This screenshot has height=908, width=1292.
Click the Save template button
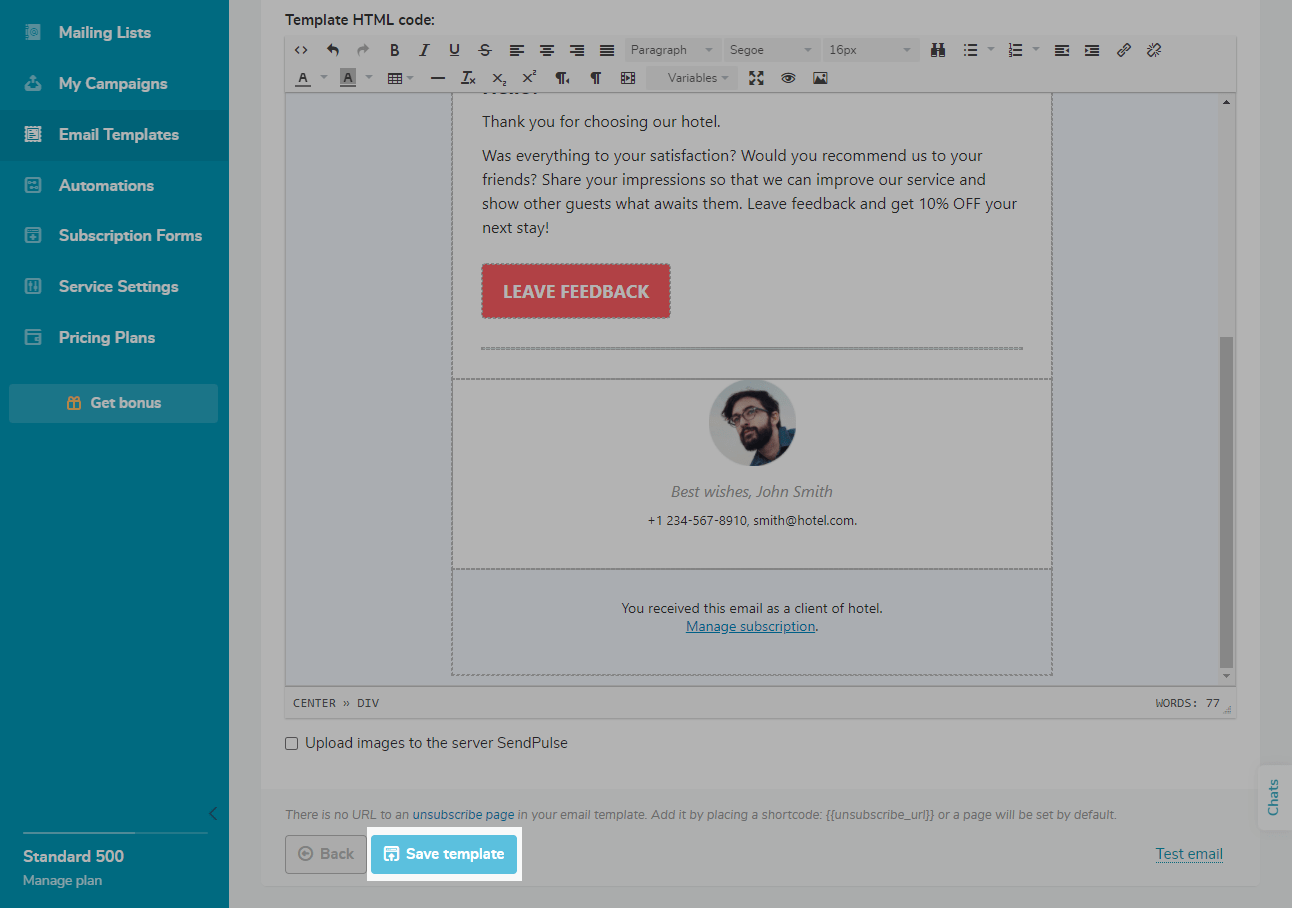[x=444, y=854]
